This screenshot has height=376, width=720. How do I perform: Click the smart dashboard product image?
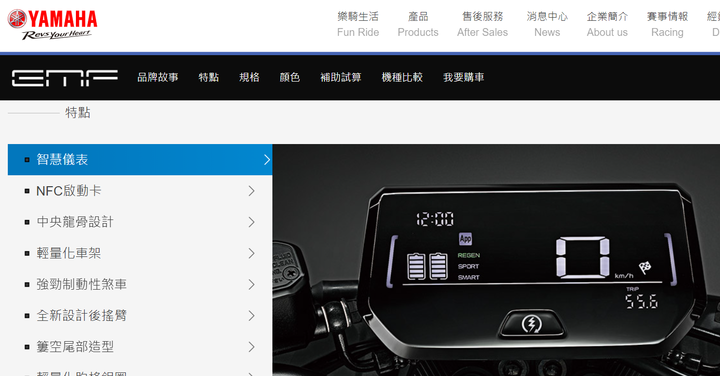(496, 260)
